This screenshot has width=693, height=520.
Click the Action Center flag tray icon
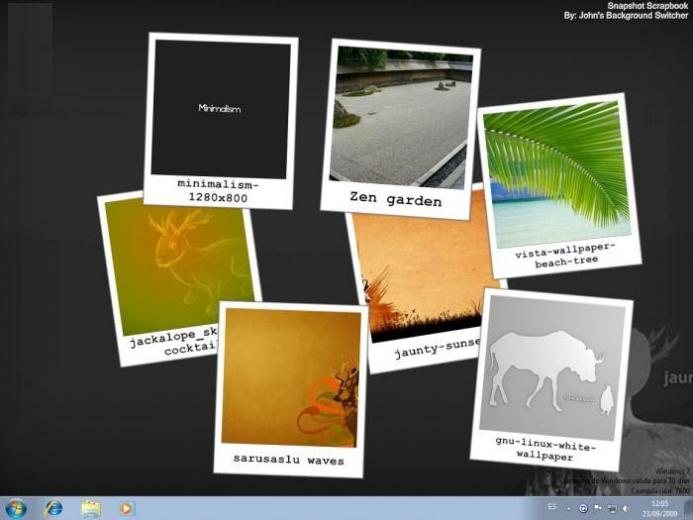598,509
